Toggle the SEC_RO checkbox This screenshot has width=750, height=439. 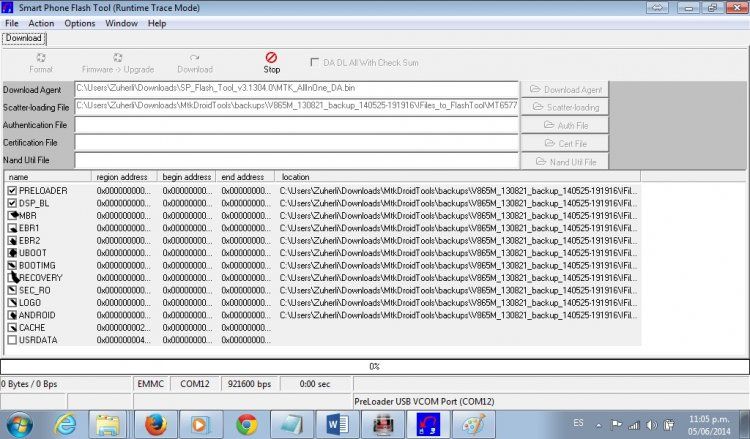tap(12, 290)
